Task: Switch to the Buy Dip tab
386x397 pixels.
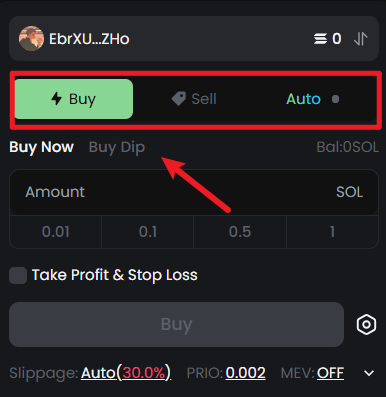Action: point(117,147)
